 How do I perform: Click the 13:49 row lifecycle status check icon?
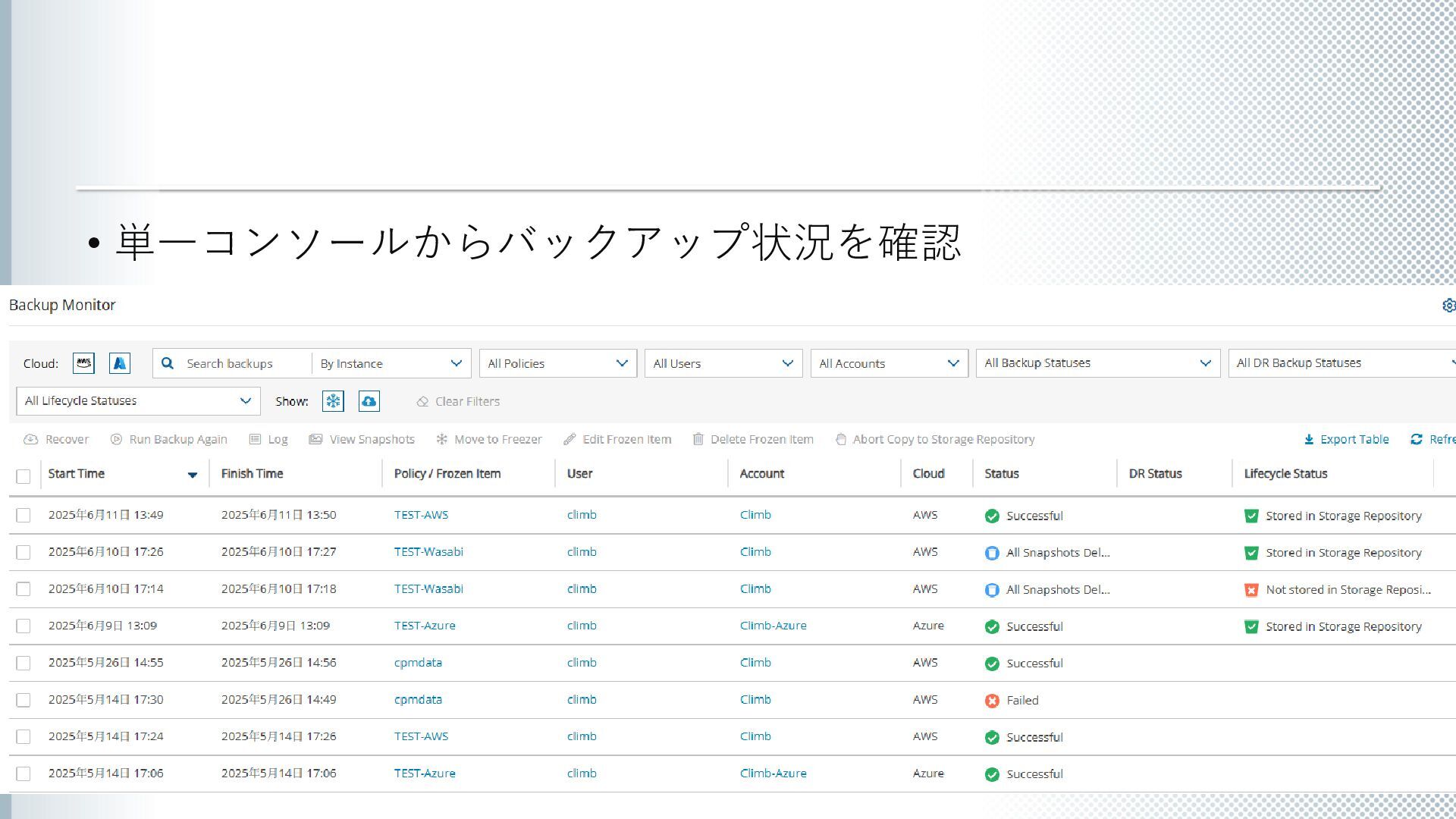click(1251, 516)
